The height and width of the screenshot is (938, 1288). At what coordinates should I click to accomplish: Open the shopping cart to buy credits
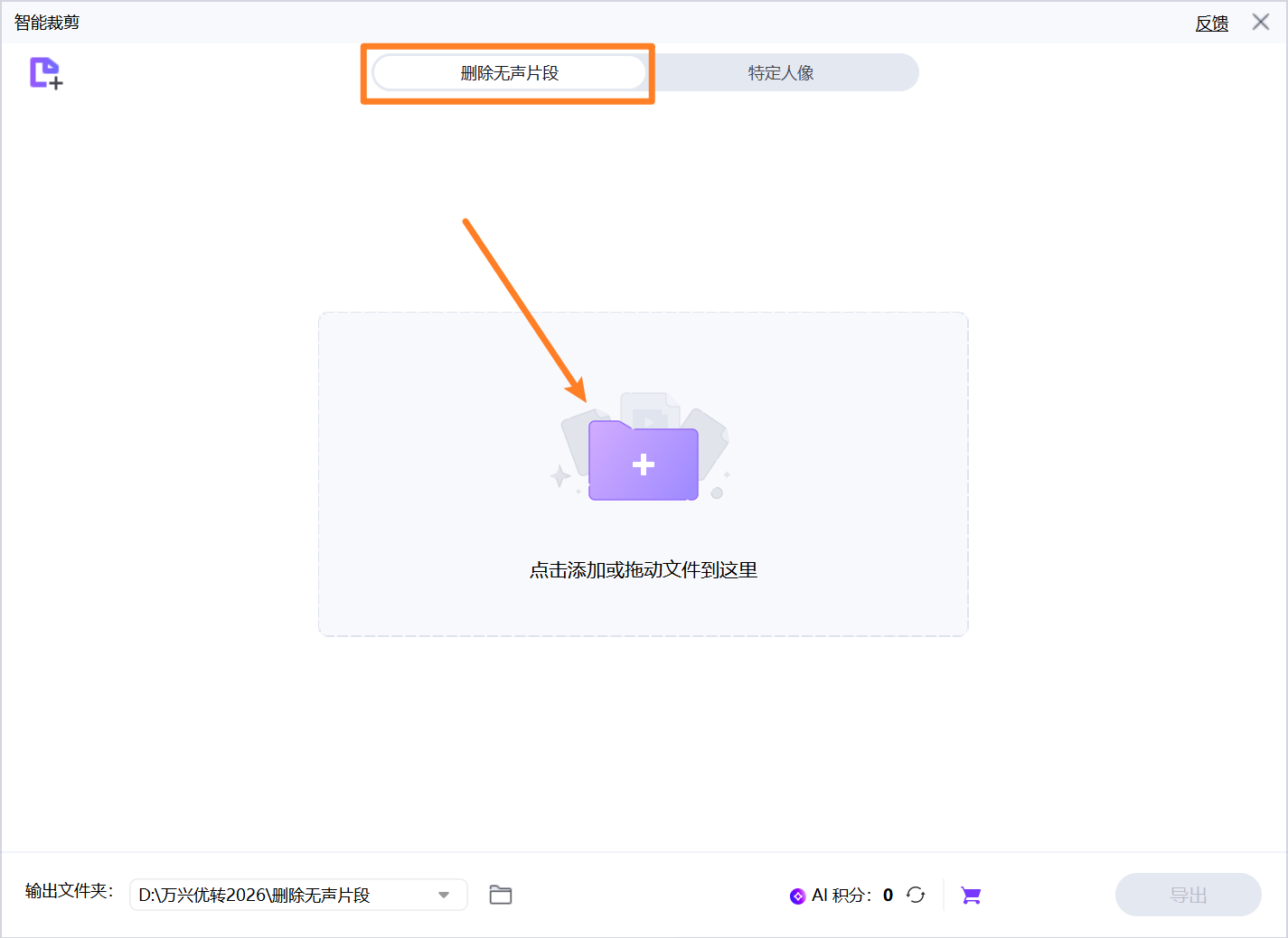coord(971,895)
